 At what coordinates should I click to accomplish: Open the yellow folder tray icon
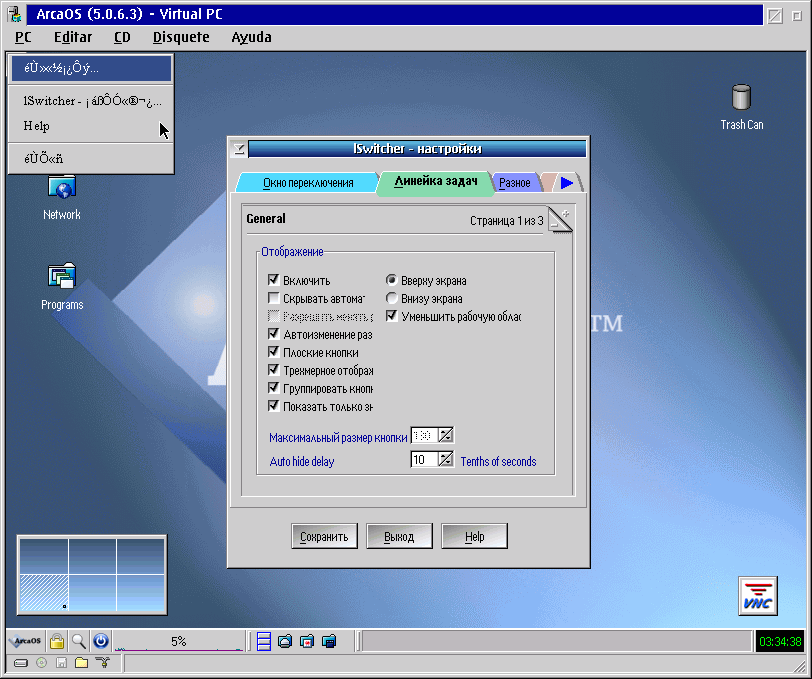(x=81, y=663)
